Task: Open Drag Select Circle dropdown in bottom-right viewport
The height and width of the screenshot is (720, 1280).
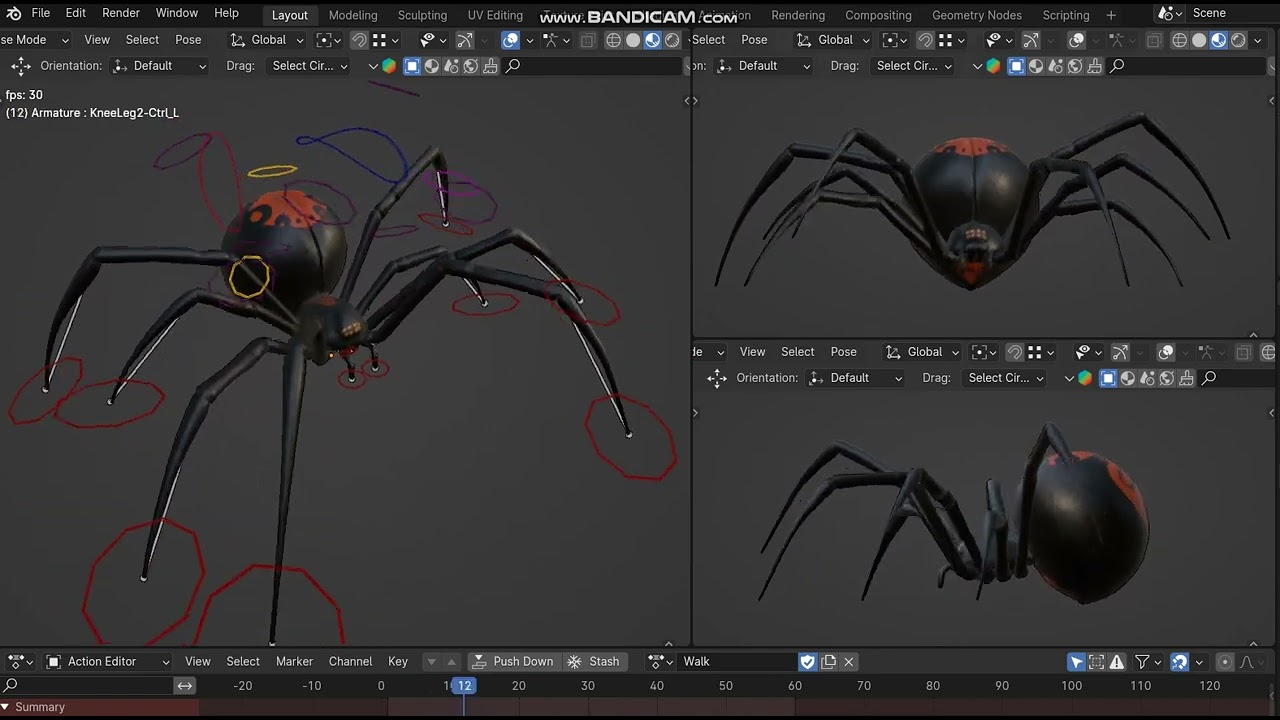Action: point(1004,378)
